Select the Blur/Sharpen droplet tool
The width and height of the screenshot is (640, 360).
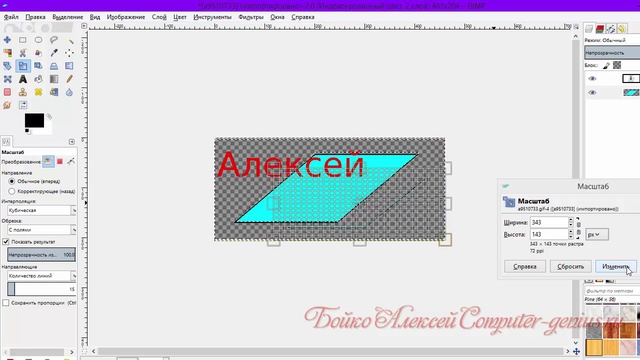click(x=69, y=92)
